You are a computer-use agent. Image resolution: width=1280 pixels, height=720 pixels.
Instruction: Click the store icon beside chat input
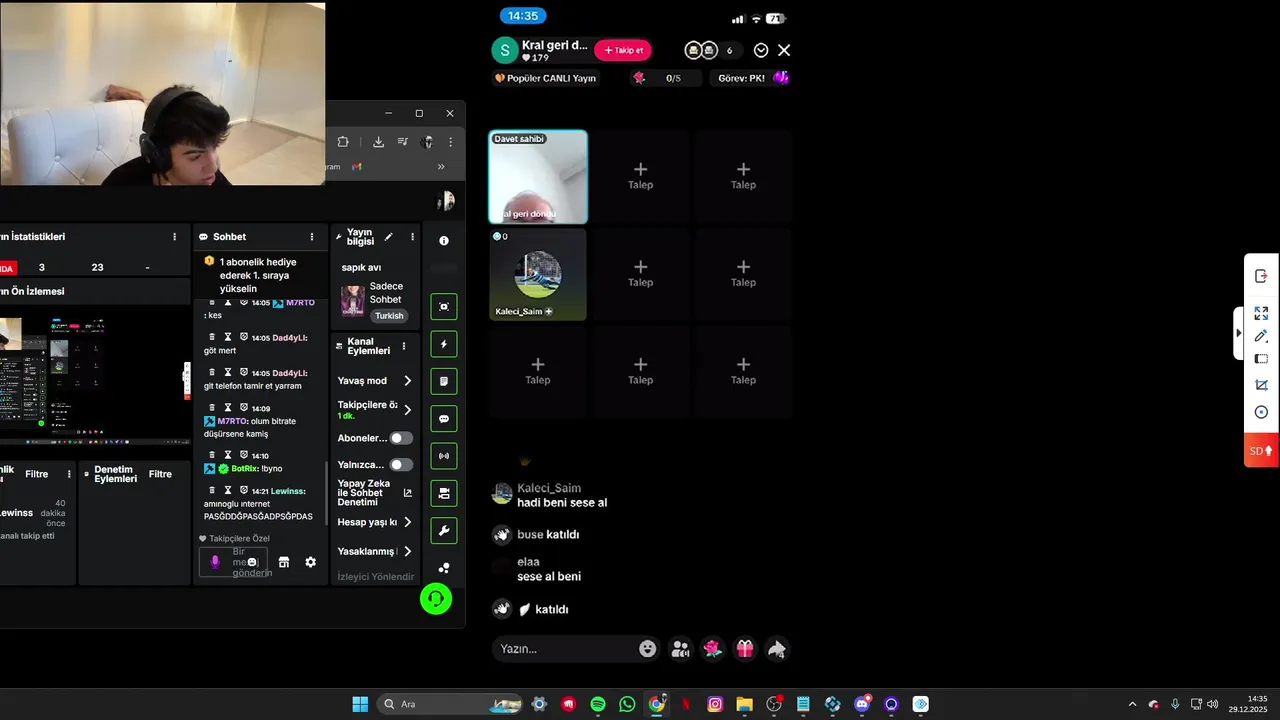coord(284,562)
